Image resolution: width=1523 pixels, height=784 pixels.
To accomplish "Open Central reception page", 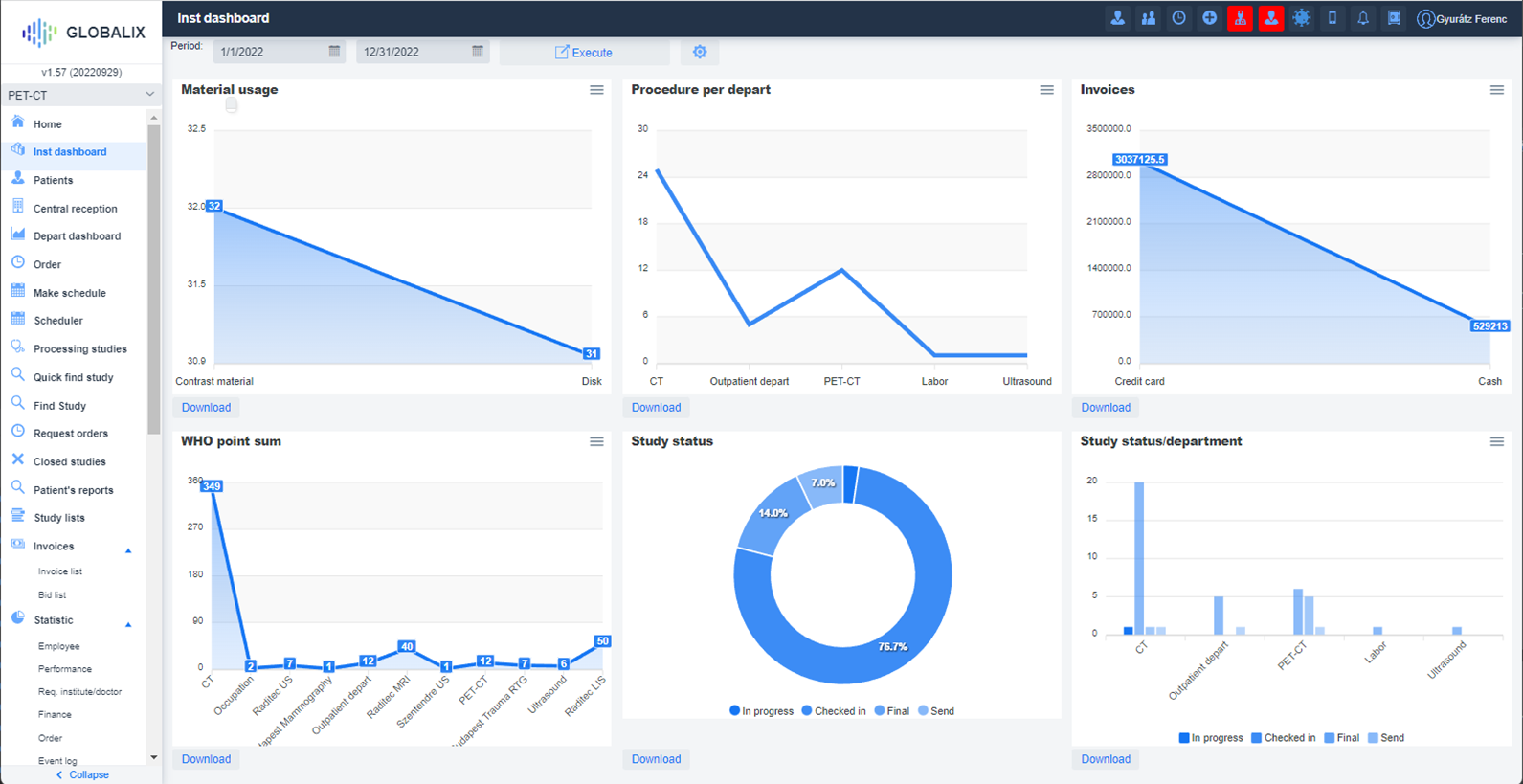I will point(74,208).
